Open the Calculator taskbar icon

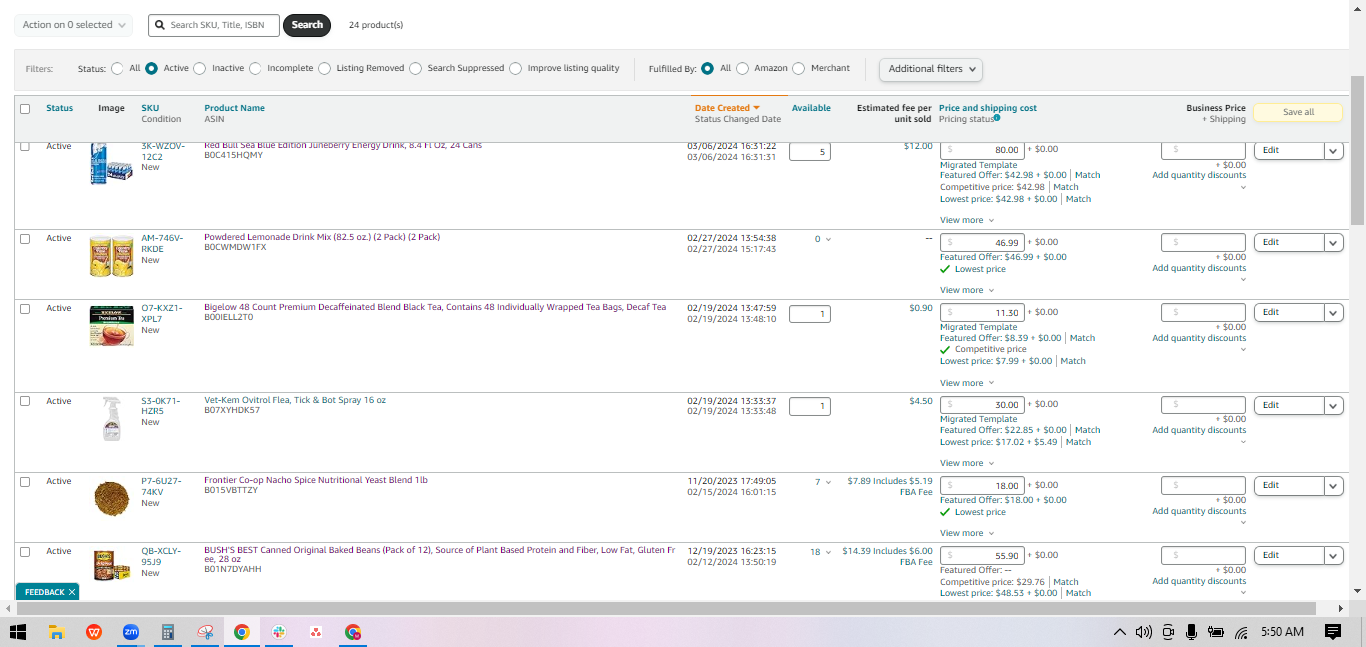[x=168, y=632]
